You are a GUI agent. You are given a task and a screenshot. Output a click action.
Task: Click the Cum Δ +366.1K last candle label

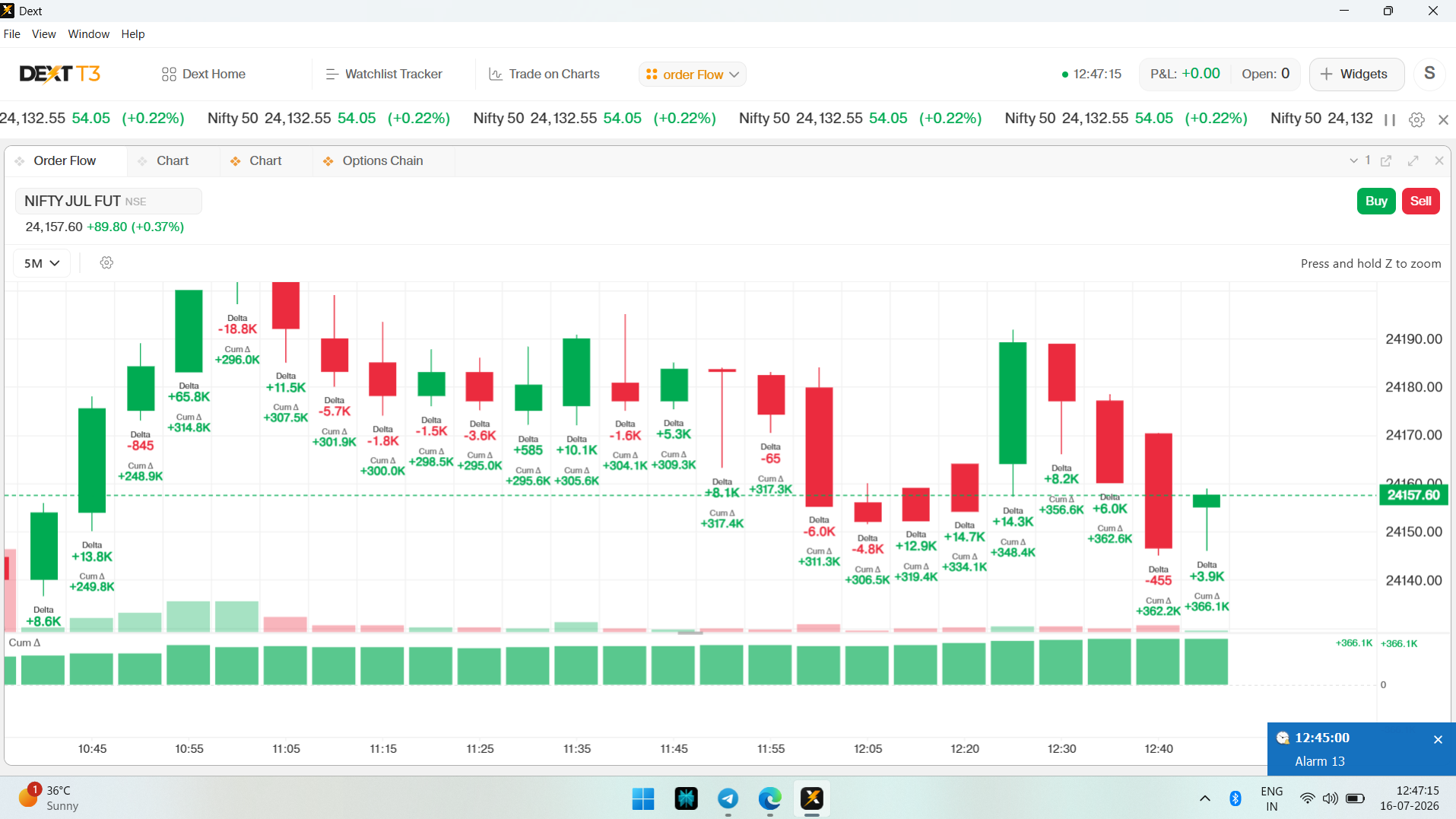(1207, 602)
